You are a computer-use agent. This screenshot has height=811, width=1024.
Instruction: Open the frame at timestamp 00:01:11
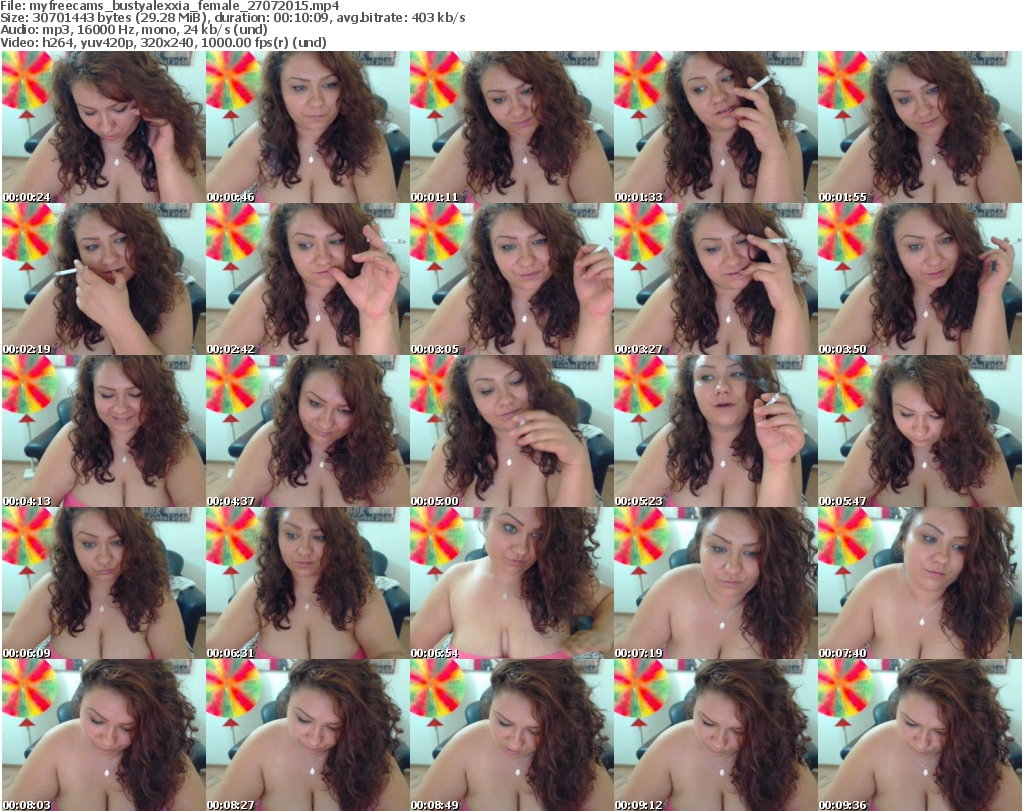511,127
